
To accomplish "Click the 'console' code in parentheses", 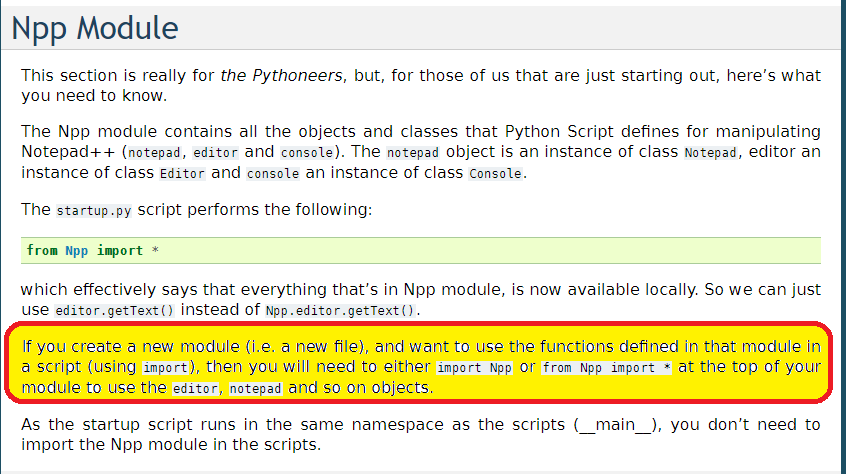I will coord(307,153).
